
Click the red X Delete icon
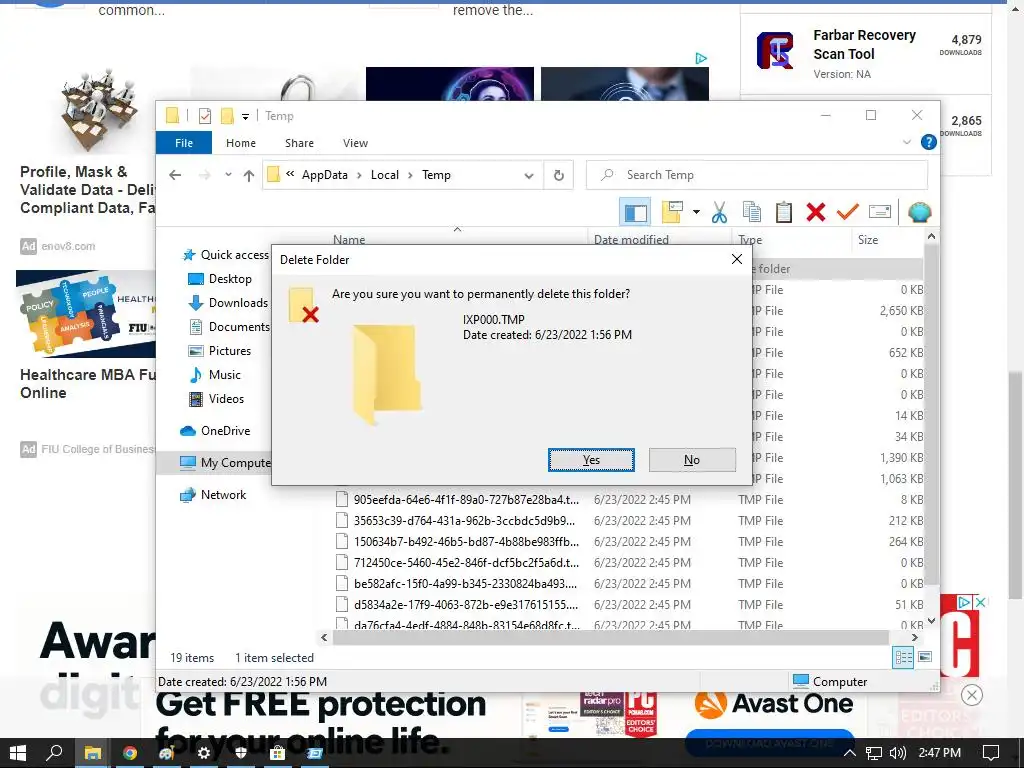click(x=815, y=212)
